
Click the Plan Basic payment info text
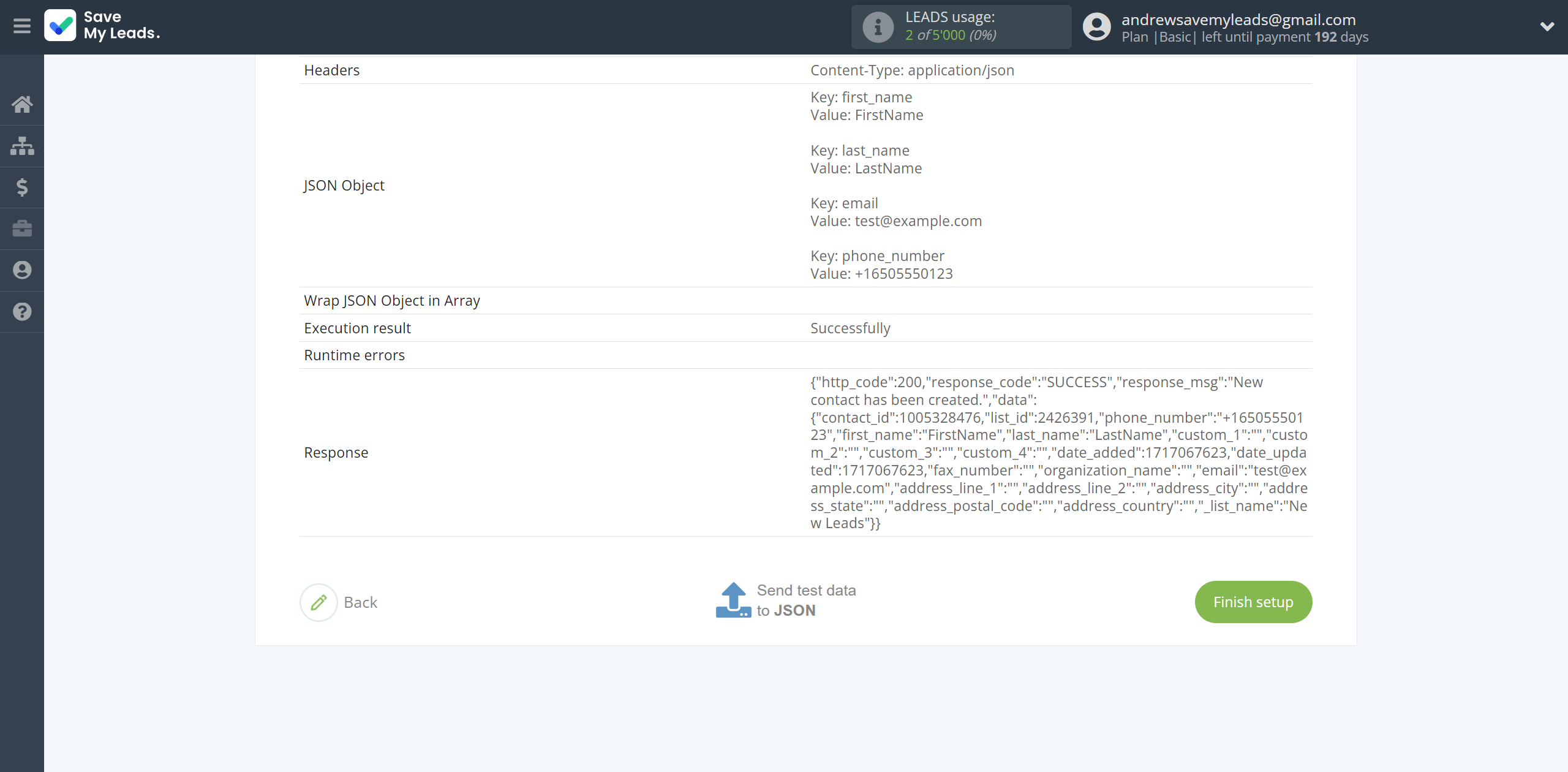[1245, 37]
